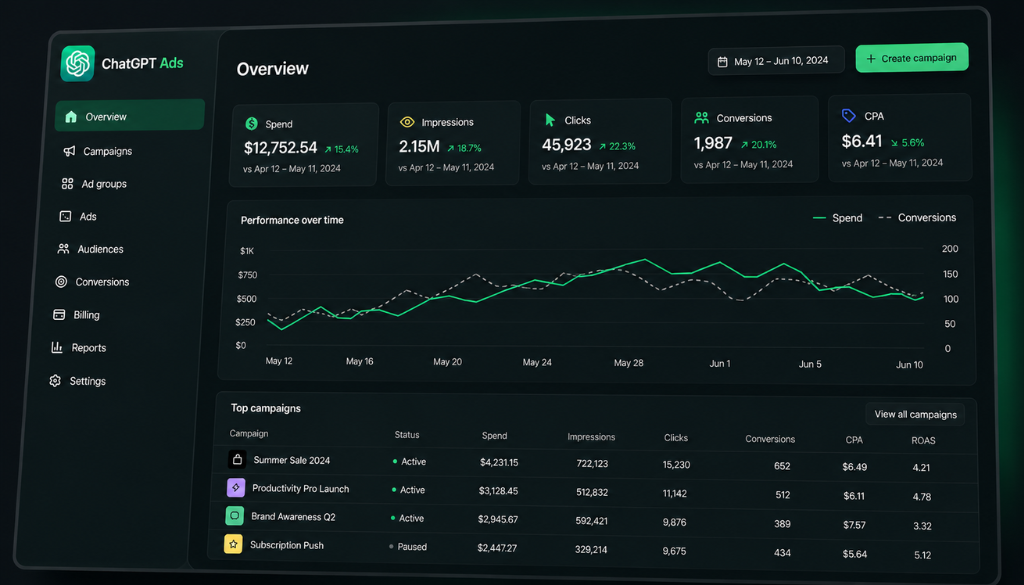Click the ChatGPT Ads logo icon
Viewport: 1024px width, 585px height.
[78, 63]
